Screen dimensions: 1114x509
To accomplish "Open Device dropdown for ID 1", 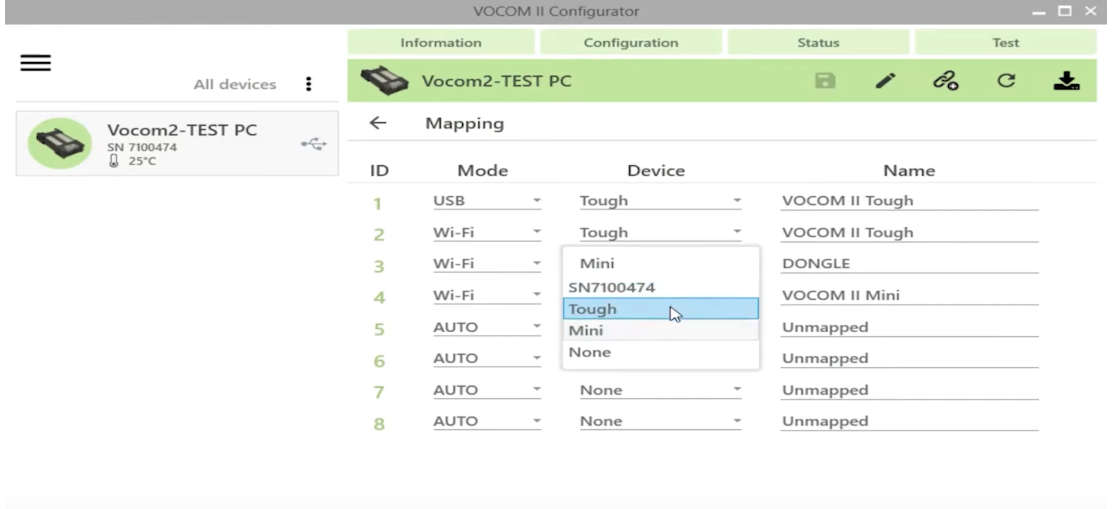I will pyautogui.click(x=661, y=201).
